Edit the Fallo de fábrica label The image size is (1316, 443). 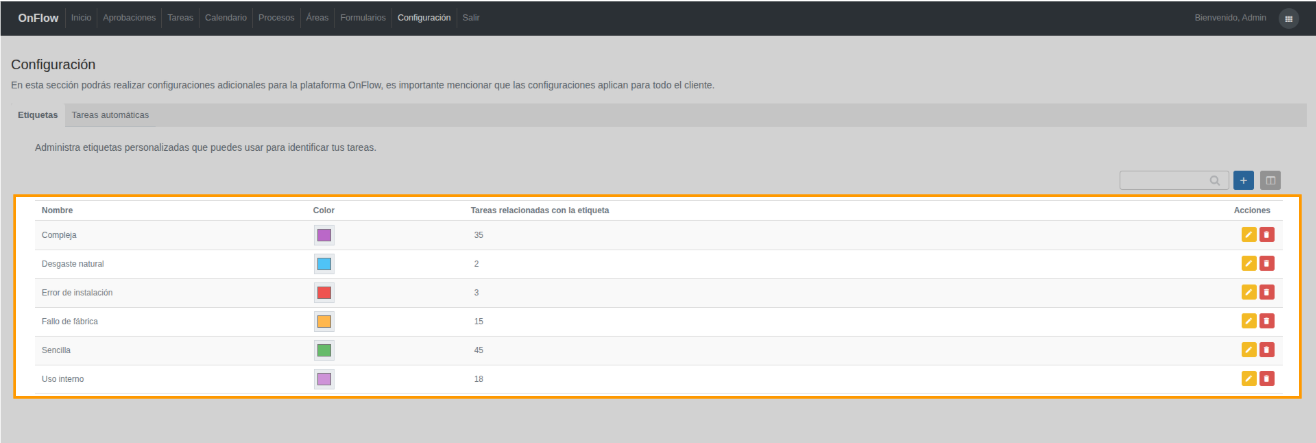1248,321
